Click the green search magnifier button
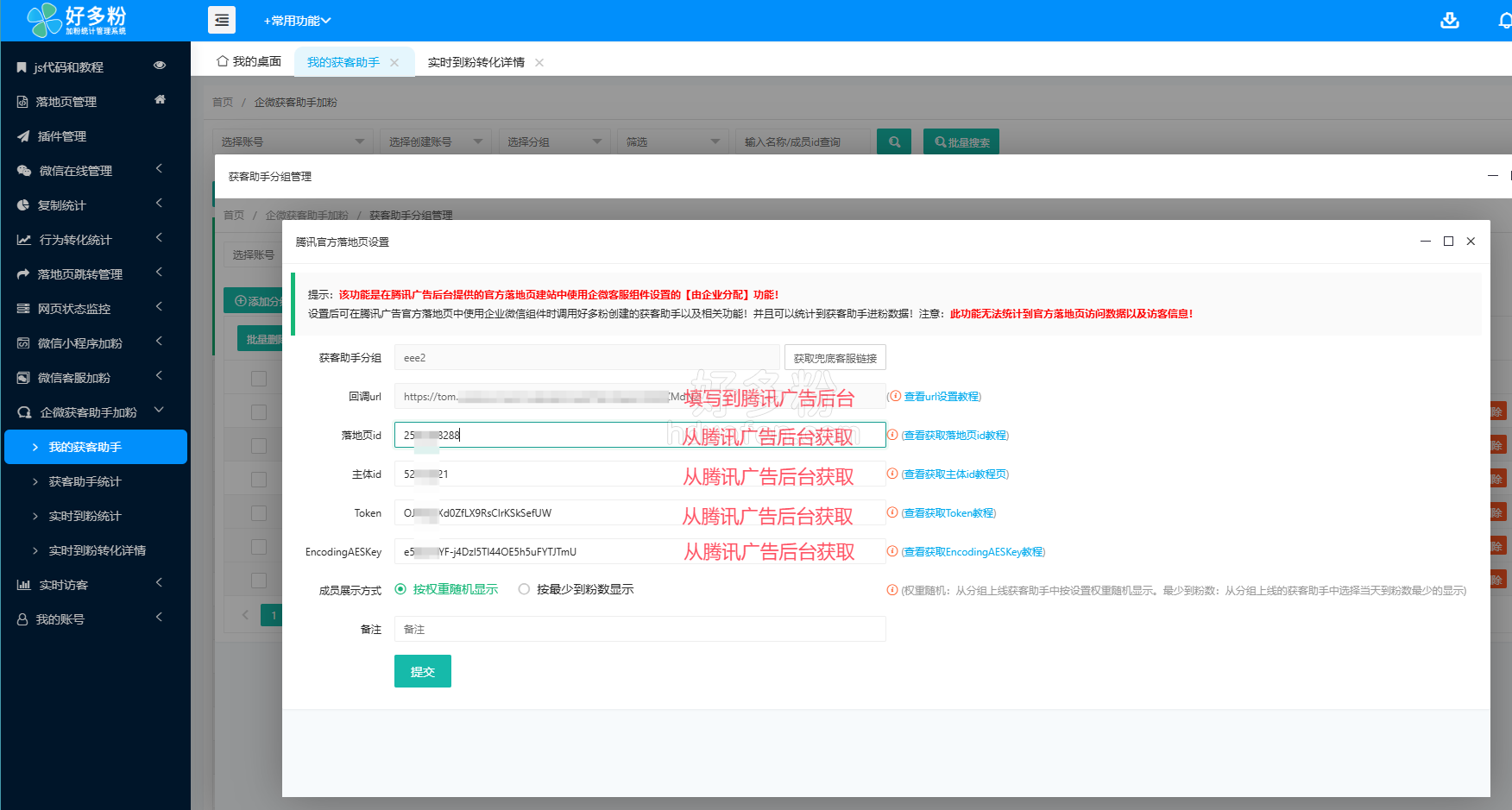This screenshot has height=810, width=1512. click(x=894, y=141)
